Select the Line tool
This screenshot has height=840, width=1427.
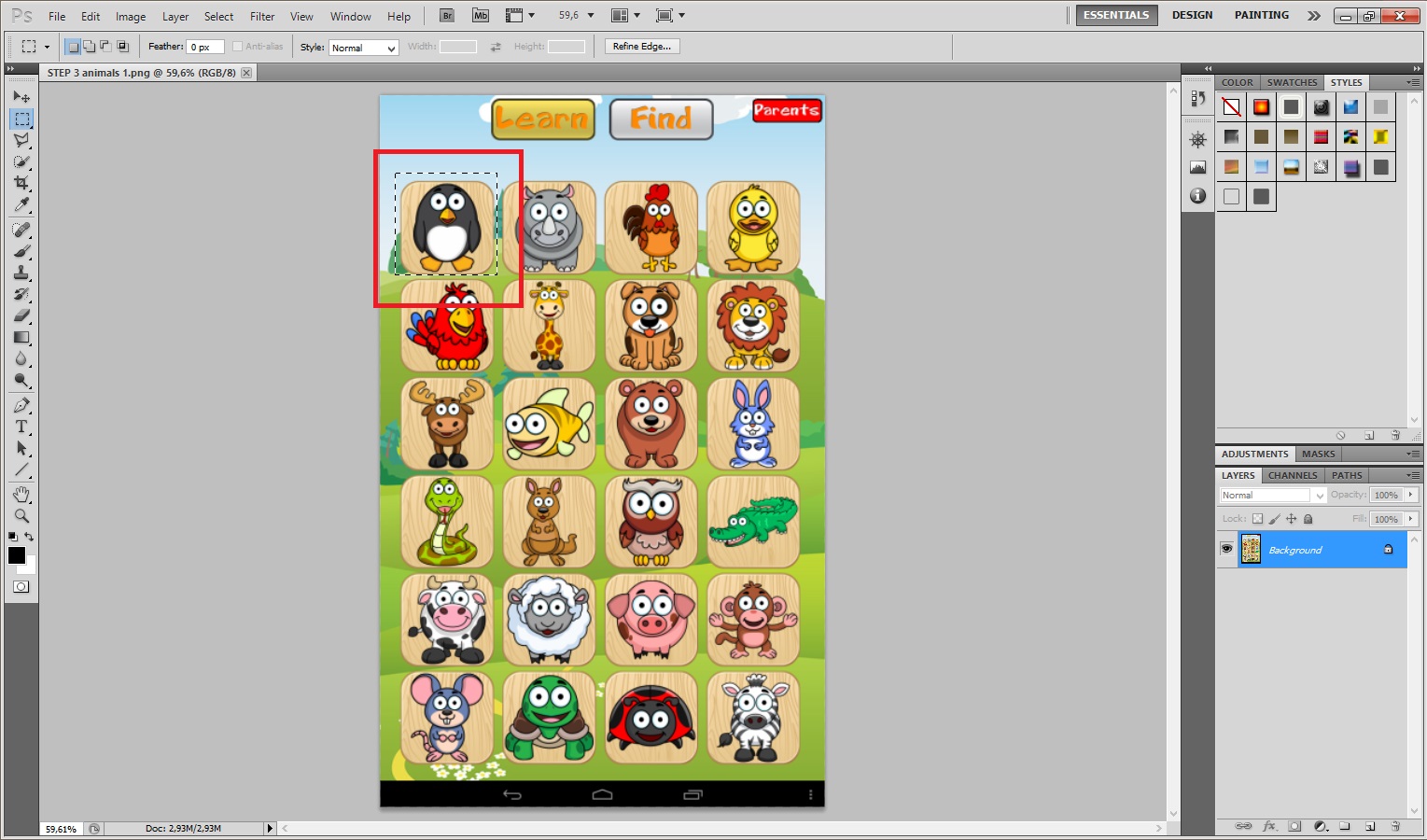pos(21,469)
